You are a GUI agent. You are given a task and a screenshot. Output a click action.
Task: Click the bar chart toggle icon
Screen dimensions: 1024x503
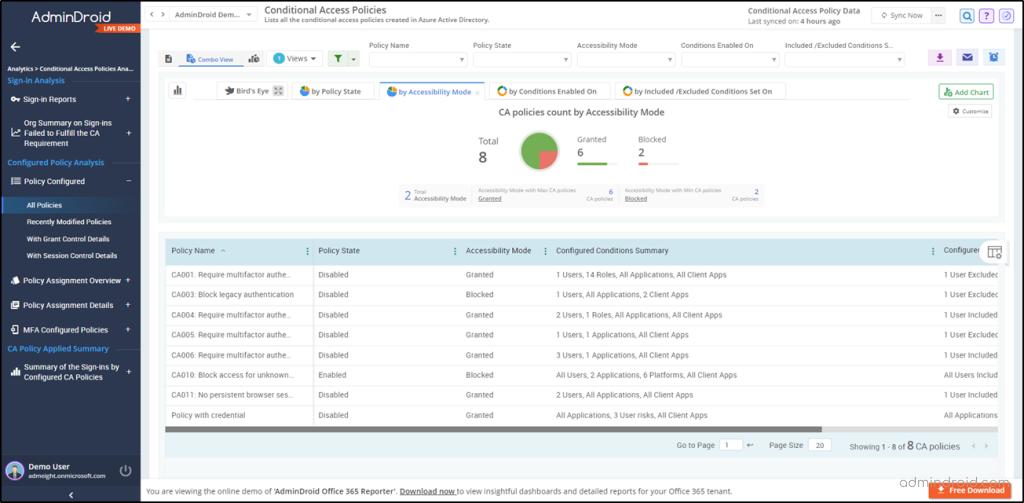178,91
